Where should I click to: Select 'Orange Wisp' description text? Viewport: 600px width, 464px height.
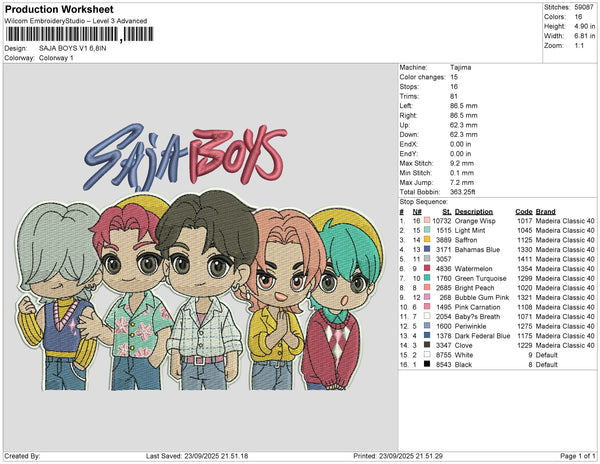[475, 221]
